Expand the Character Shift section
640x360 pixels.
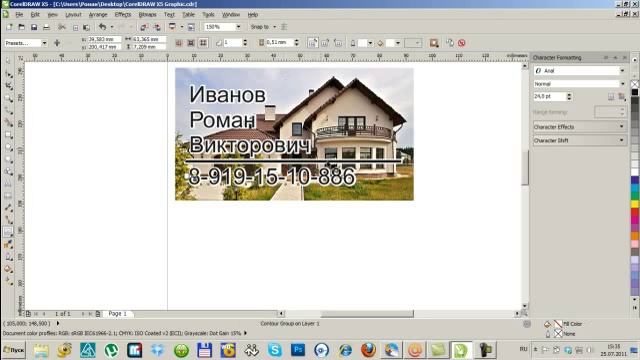click(x=579, y=140)
